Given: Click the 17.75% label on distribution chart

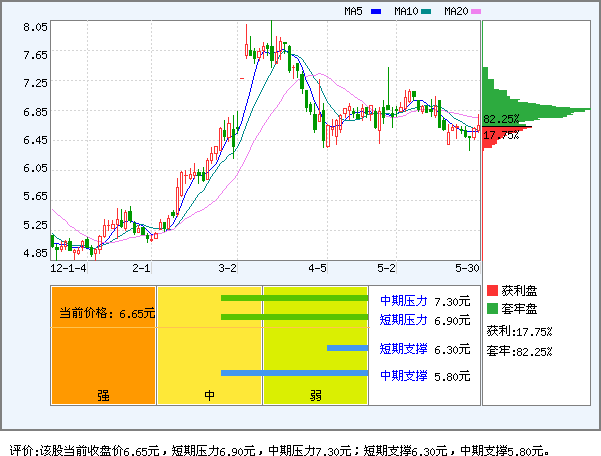Looking at the screenshot, I should (501, 135).
